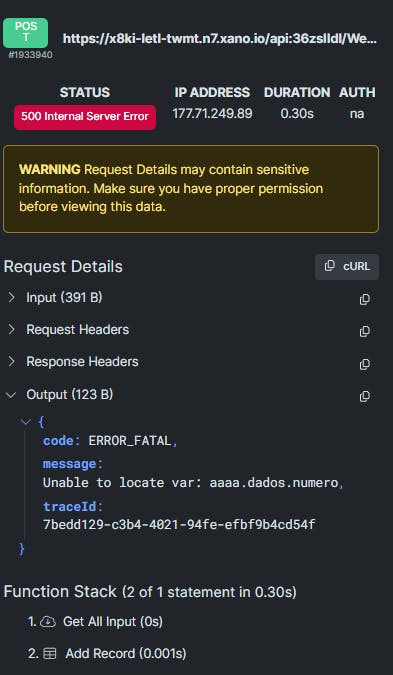Viewport: 393px width, 675px height.
Task: Click the POST method badge
Action: click(26, 33)
